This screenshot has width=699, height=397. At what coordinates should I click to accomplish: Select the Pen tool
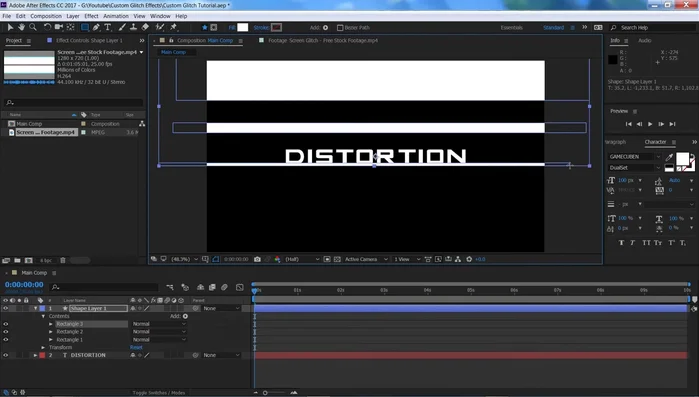pos(96,27)
